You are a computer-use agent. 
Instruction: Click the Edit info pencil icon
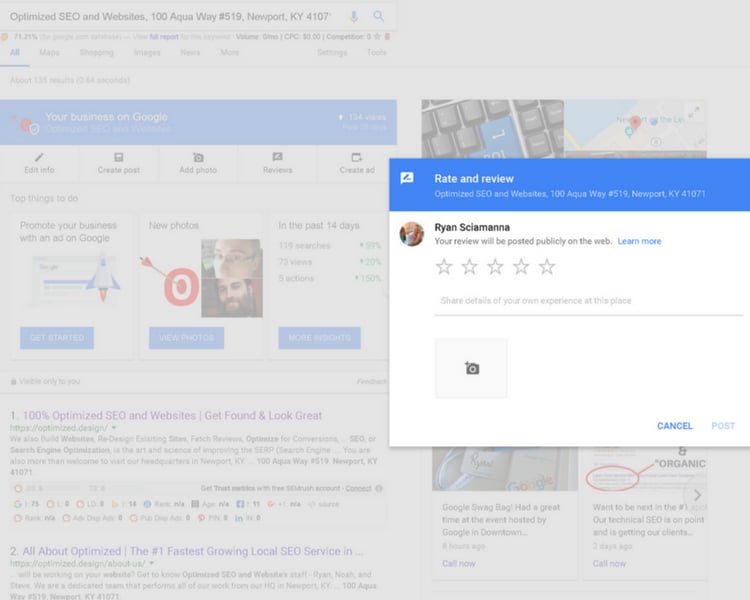(x=39, y=157)
